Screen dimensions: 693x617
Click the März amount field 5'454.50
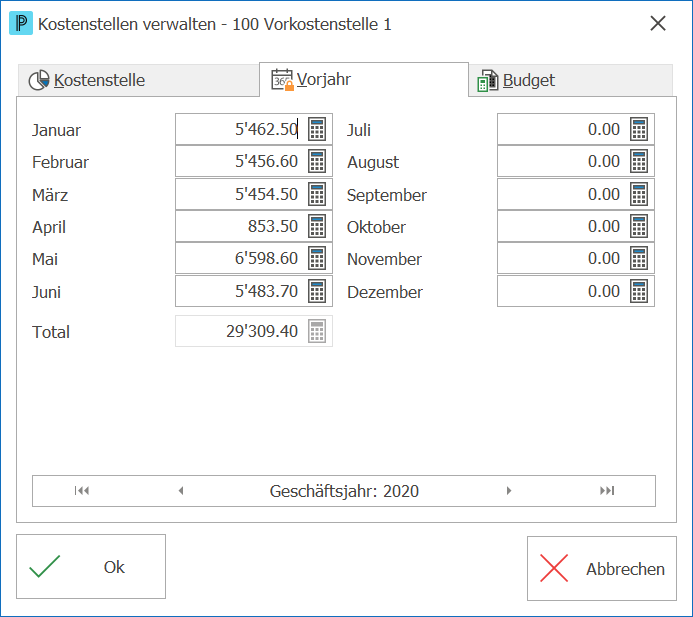pos(254,194)
